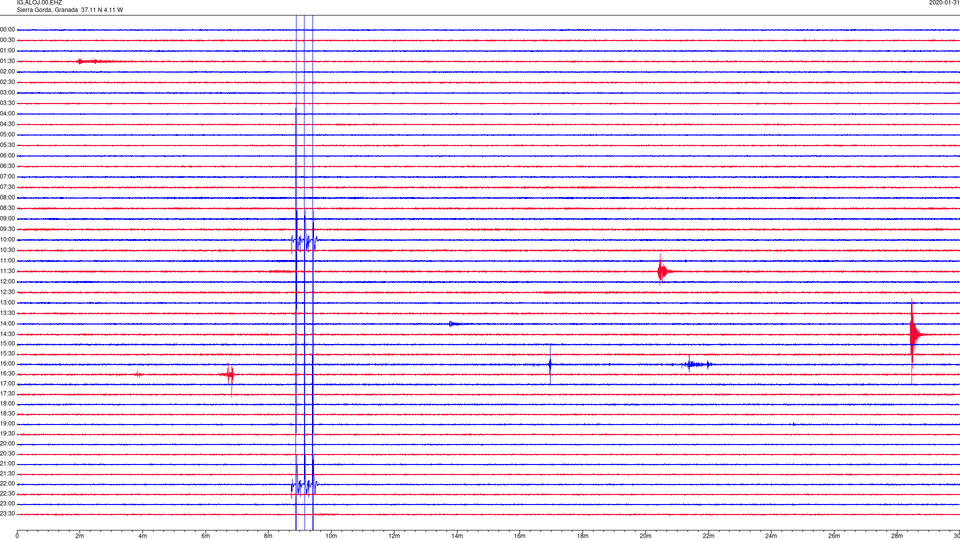Click the 12m tick label on the time axis
The width and height of the screenshot is (960, 540).
(394, 536)
